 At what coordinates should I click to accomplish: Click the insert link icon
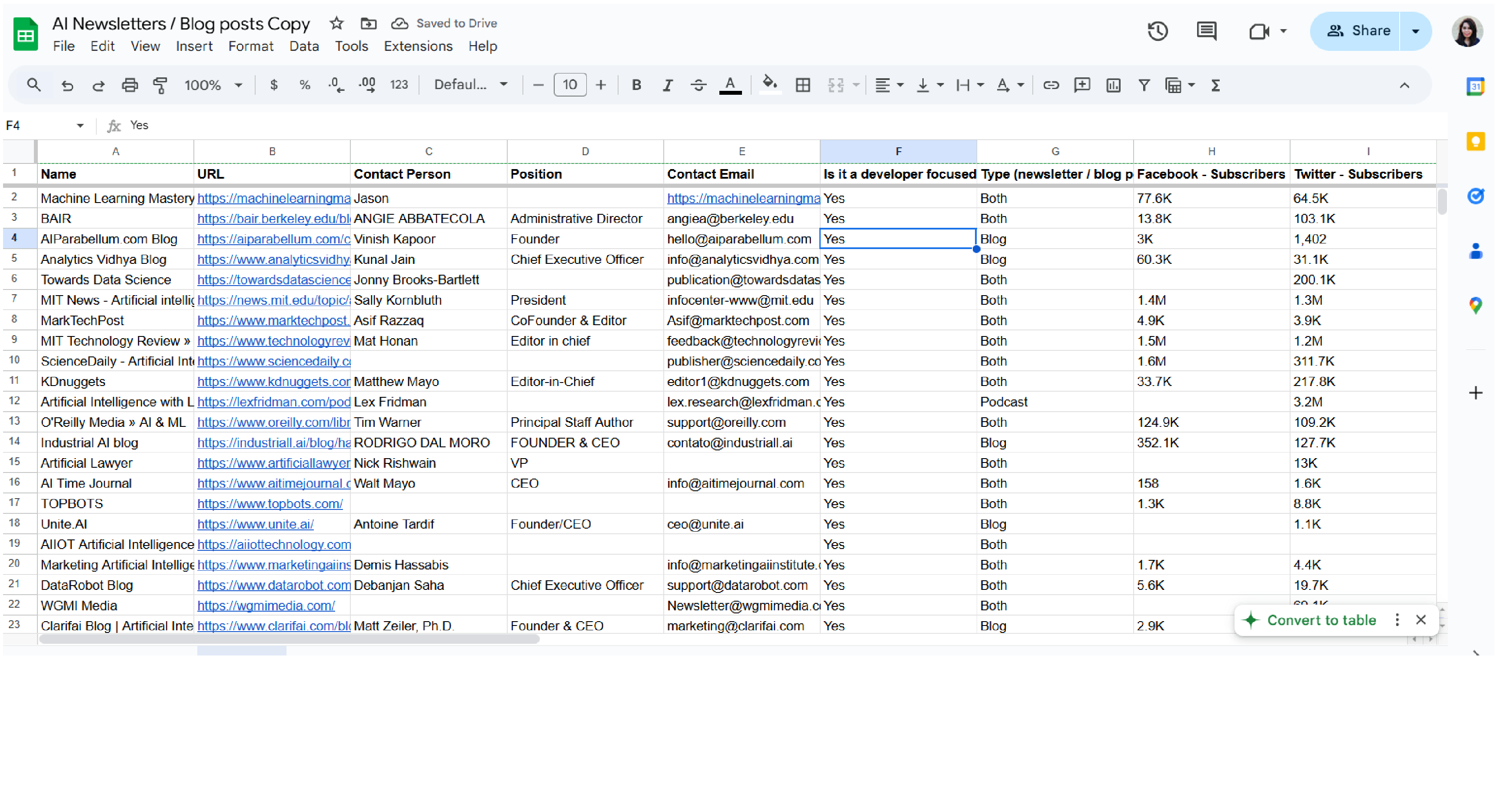1051,86
